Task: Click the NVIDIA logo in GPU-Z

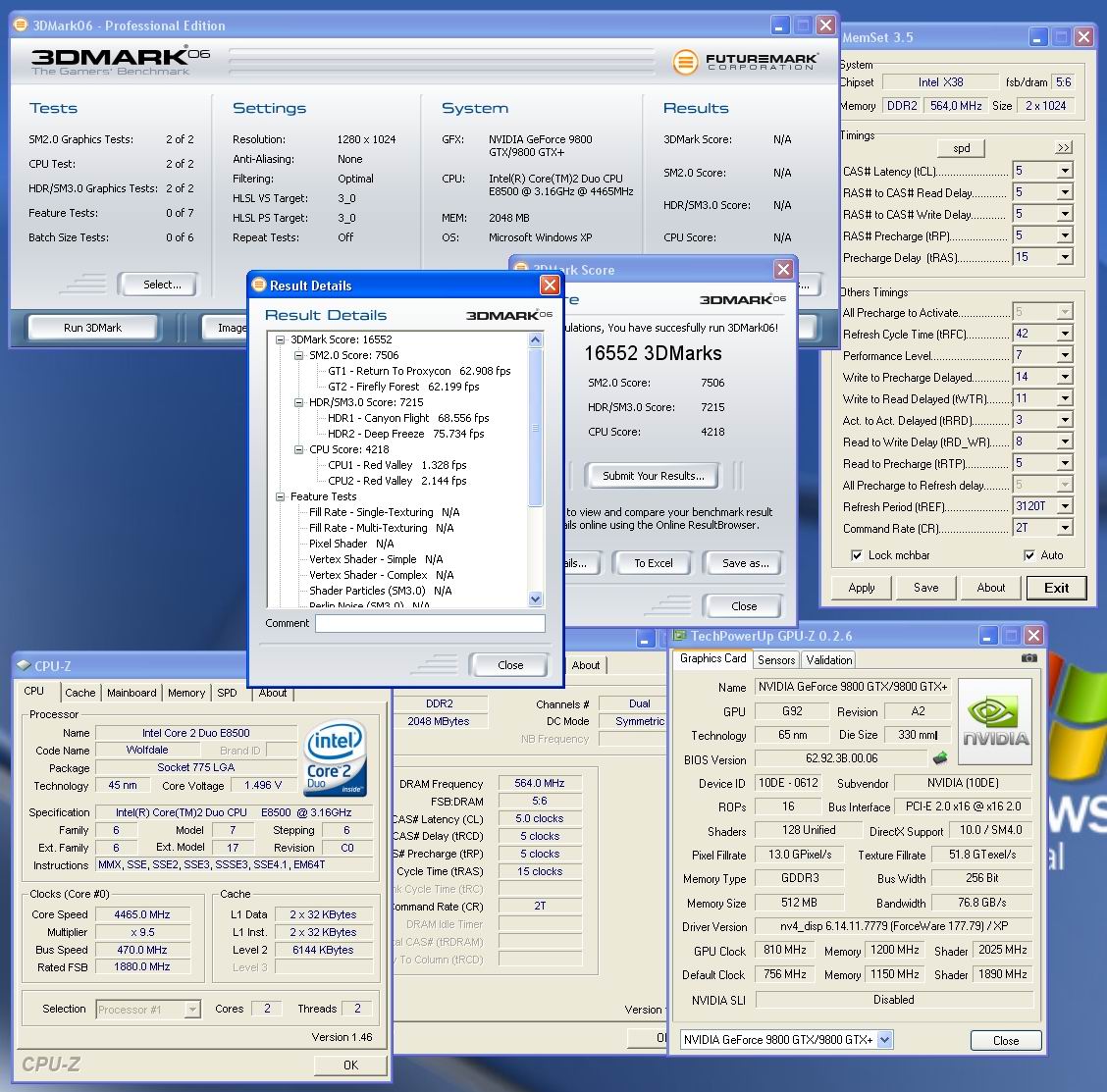Action: point(995,721)
